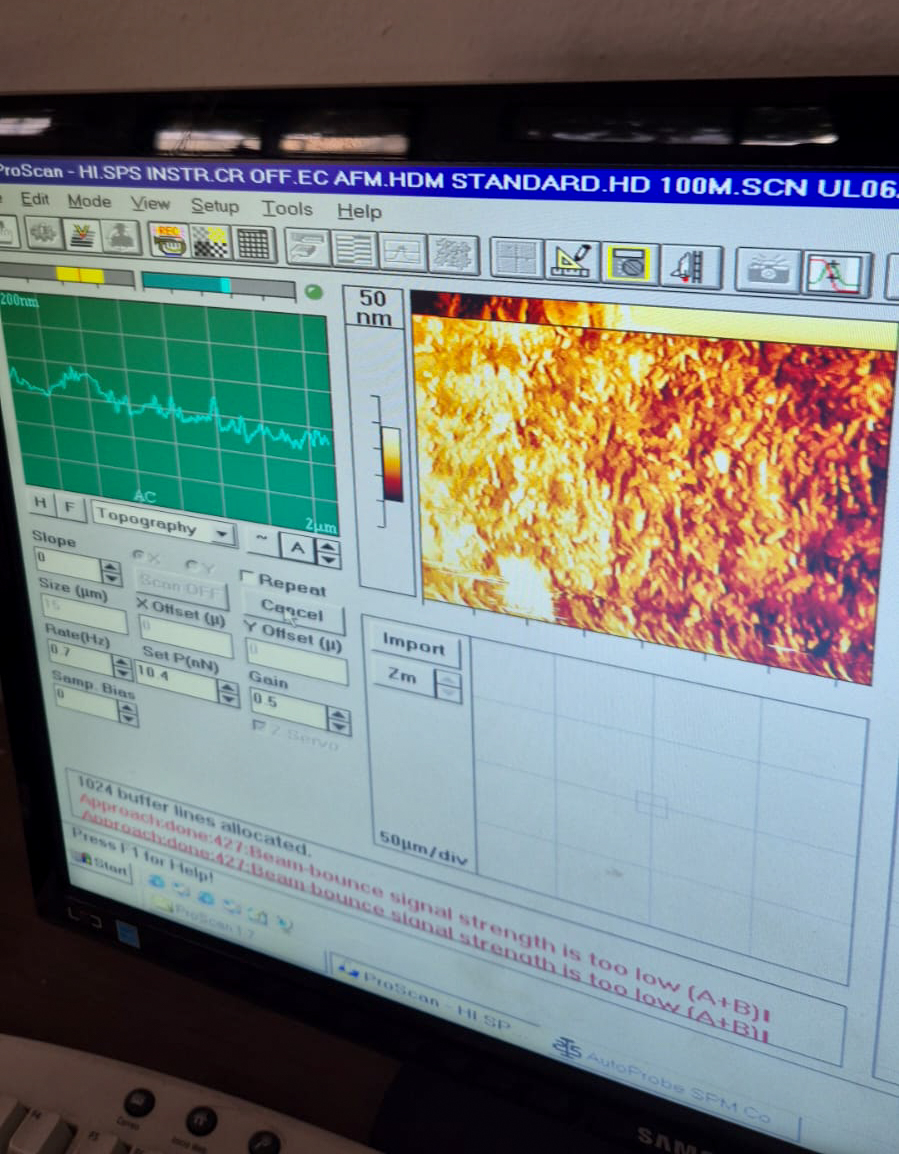
Task: Click the yellow-highlighted toolbar icon
Action: tap(629, 264)
